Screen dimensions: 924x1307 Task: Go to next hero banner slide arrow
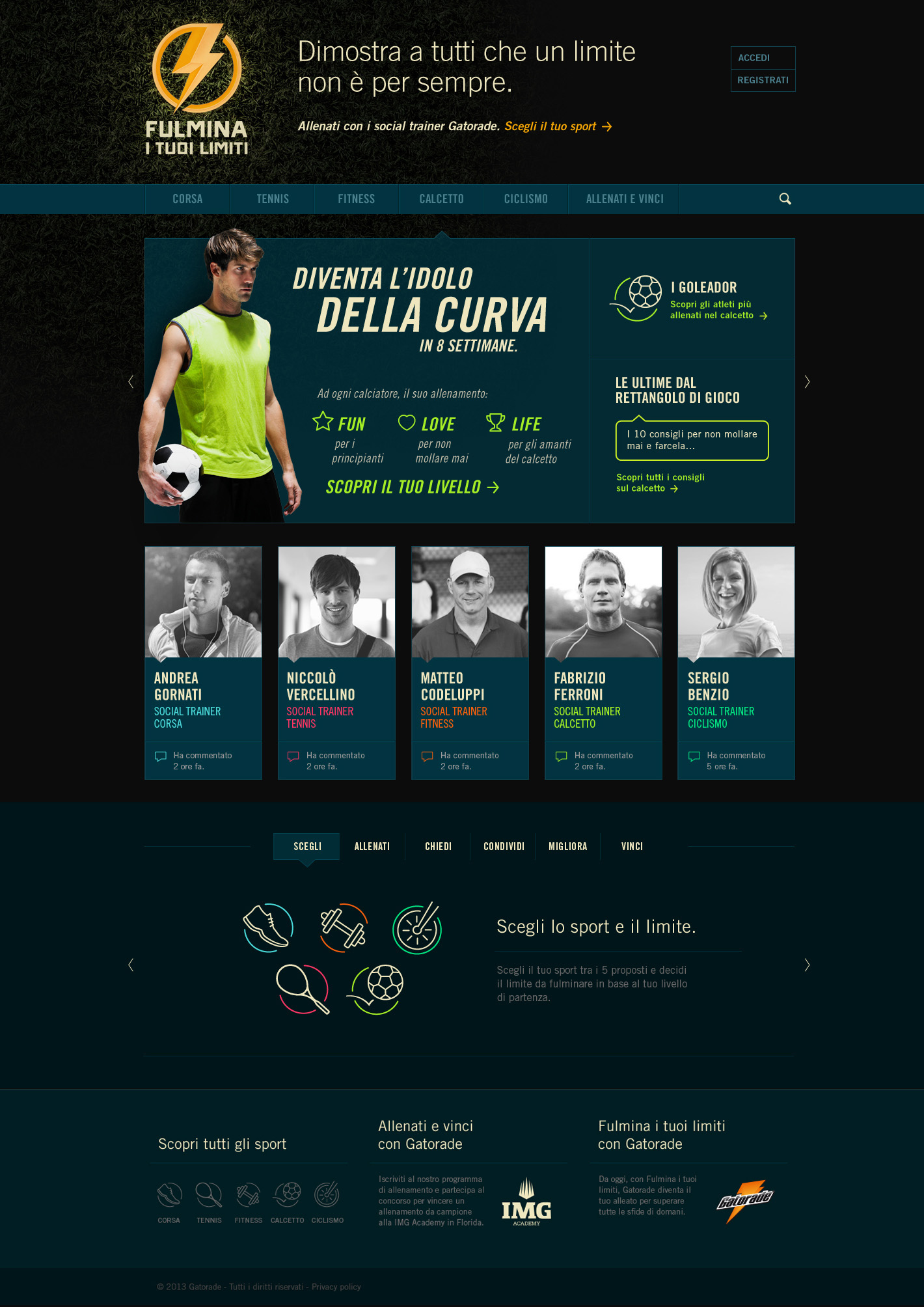(807, 381)
